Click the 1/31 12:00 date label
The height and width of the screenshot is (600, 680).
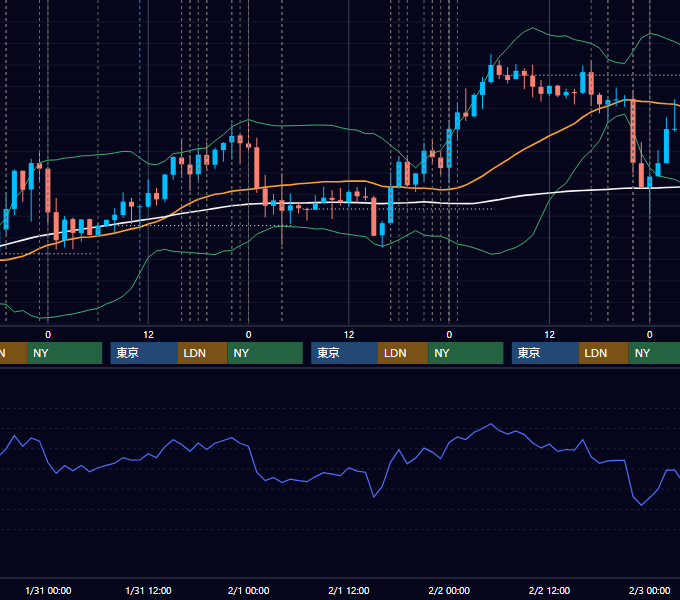[148, 590]
